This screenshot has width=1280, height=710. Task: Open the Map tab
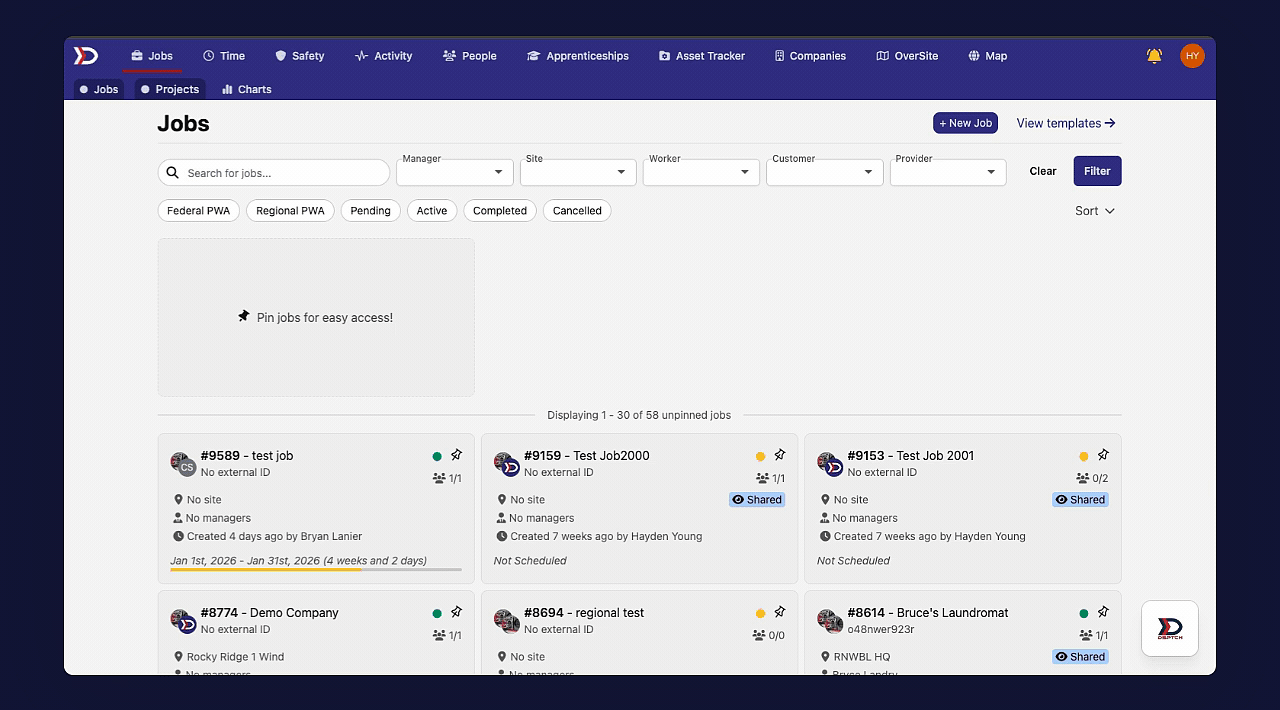pyautogui.click(x=987, y=56)
